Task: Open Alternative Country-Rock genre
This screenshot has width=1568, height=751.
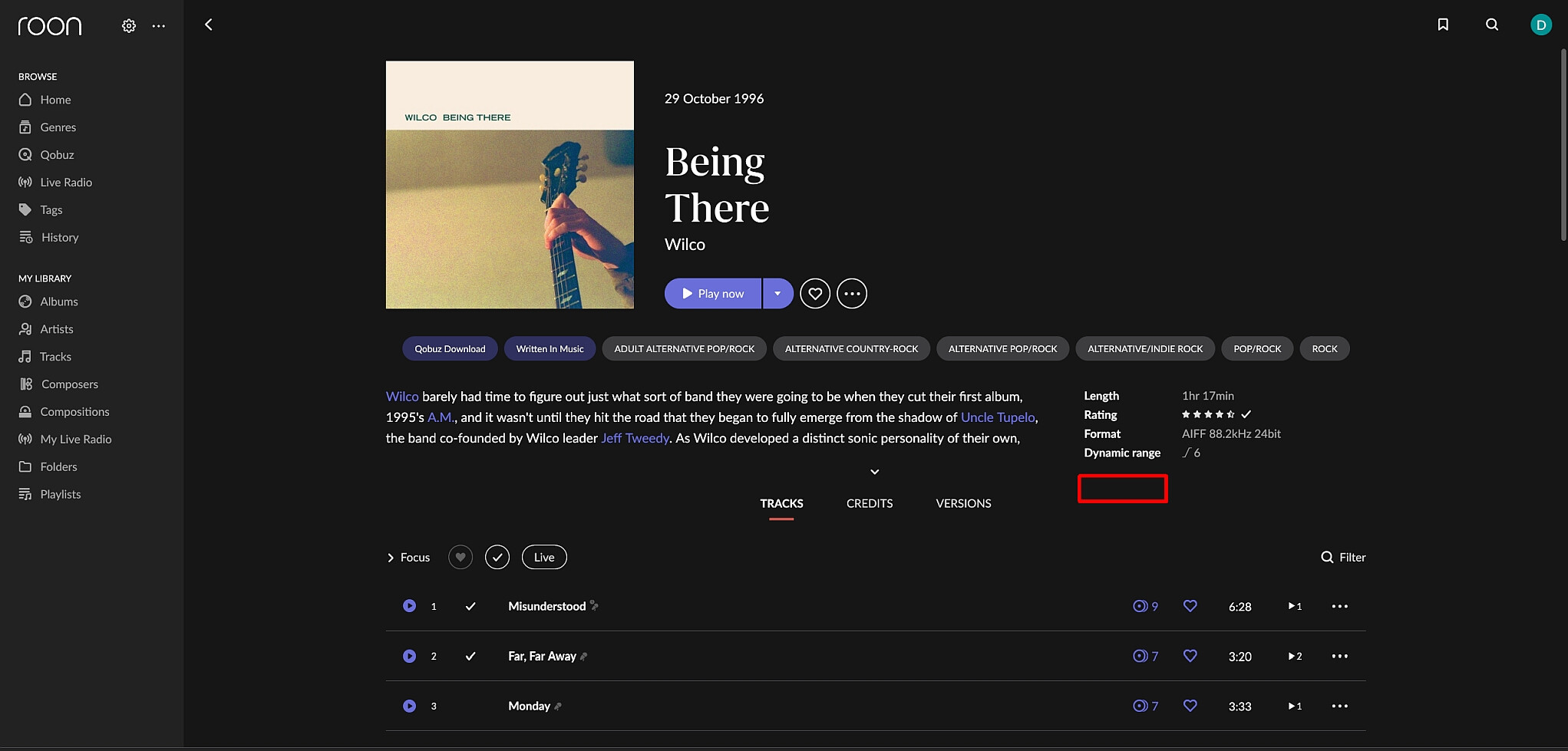Action: [x=851, y=349]
